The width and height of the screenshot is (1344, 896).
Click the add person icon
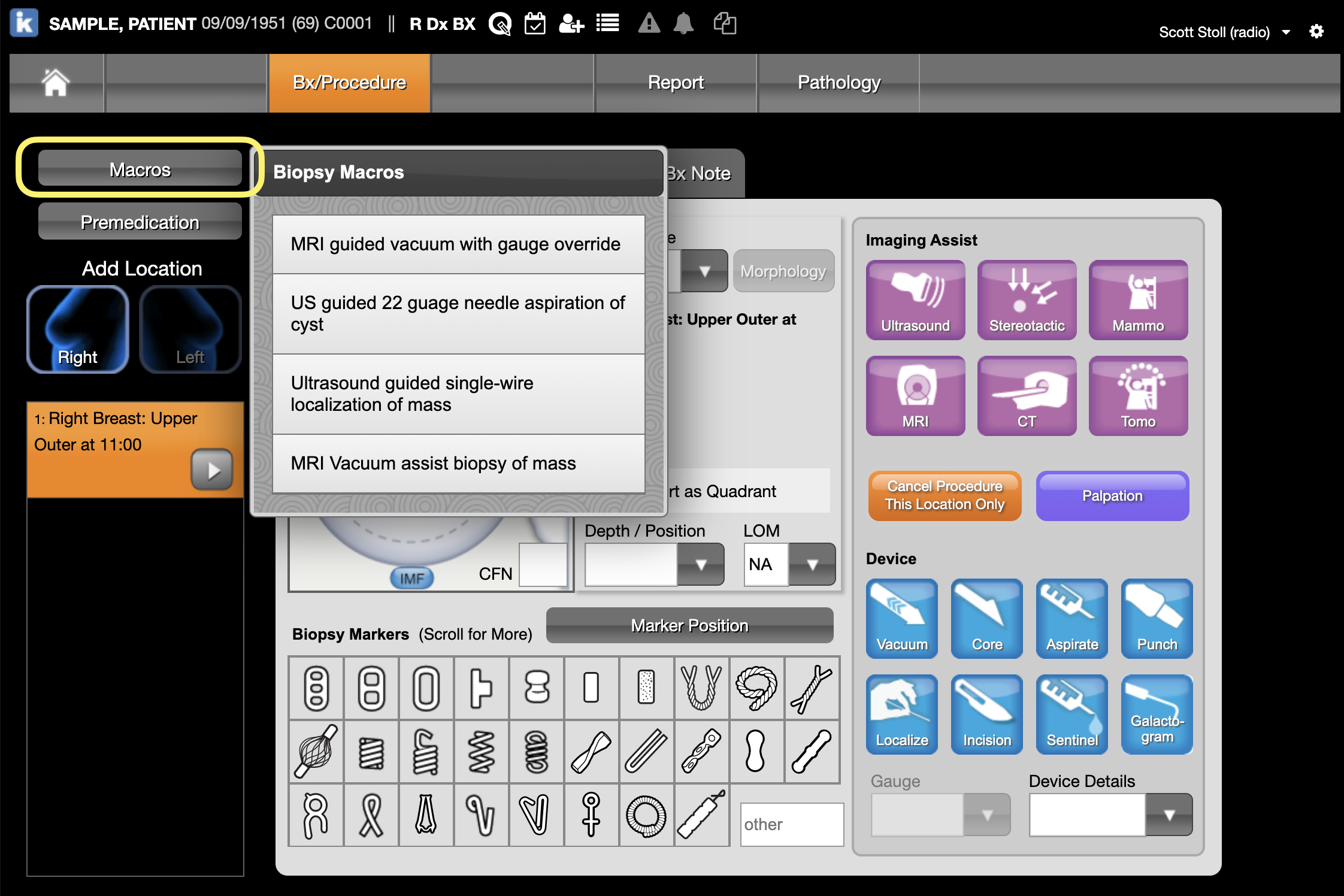[571, 24]
